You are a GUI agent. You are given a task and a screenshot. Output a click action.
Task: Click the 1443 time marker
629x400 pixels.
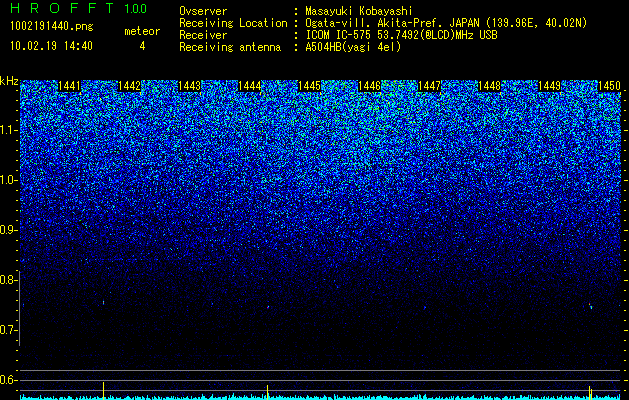tap(189, 86)
